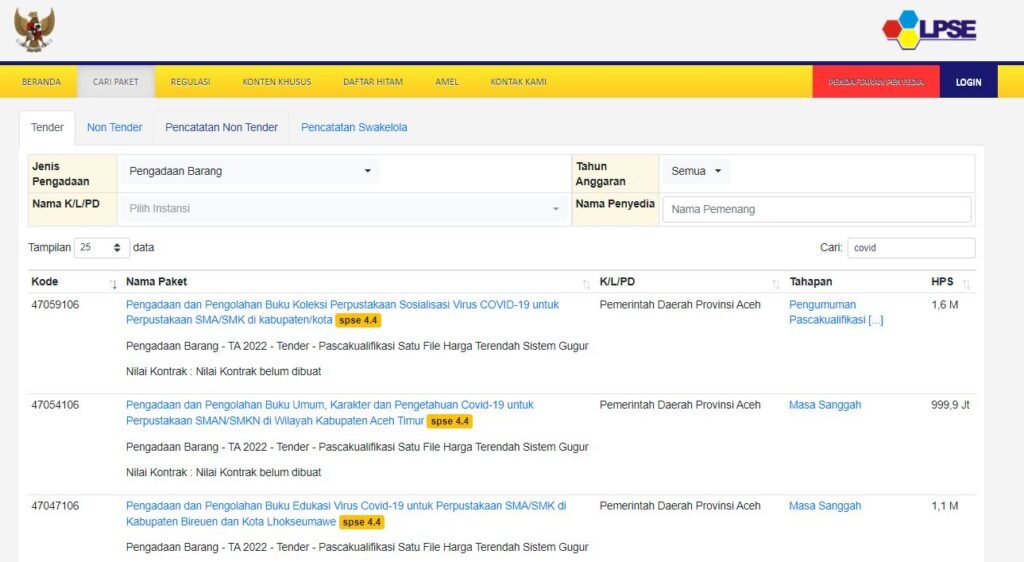This screenshot has height=562, width=1024.
Task: Open Pencatatan Swakelola tab
Action: coord(354,127)
